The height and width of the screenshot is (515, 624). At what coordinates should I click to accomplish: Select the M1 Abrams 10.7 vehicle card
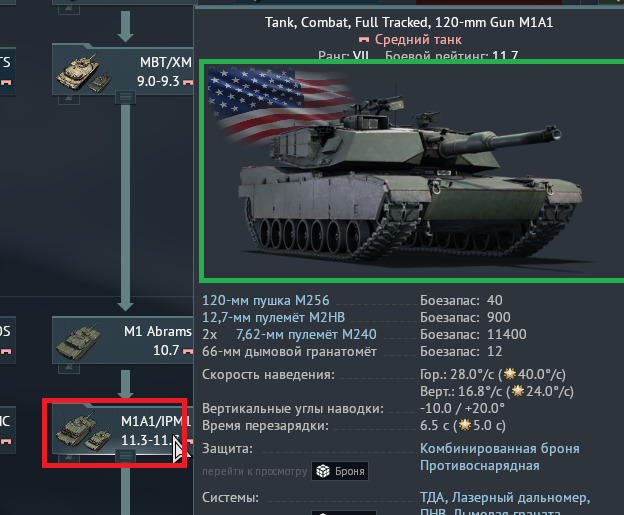click(x=123, y=341)
